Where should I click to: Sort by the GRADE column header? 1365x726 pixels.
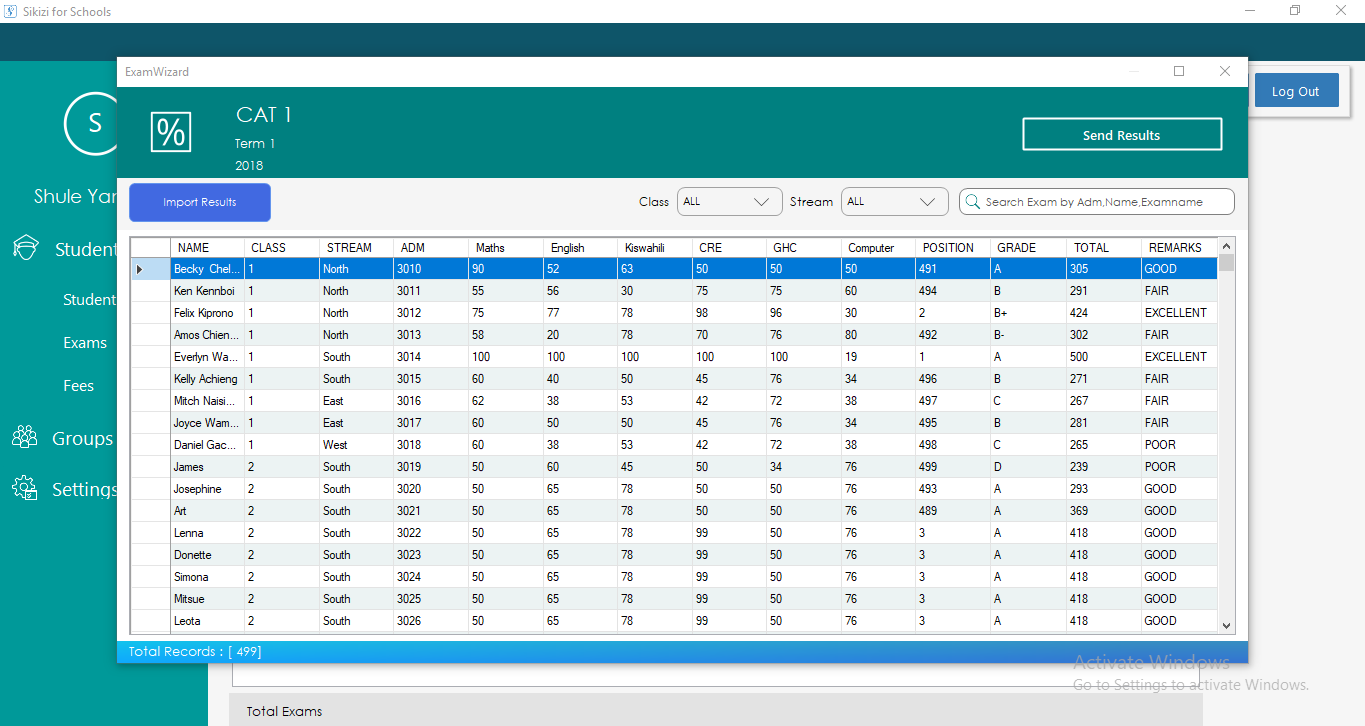tap(1028, 247)
